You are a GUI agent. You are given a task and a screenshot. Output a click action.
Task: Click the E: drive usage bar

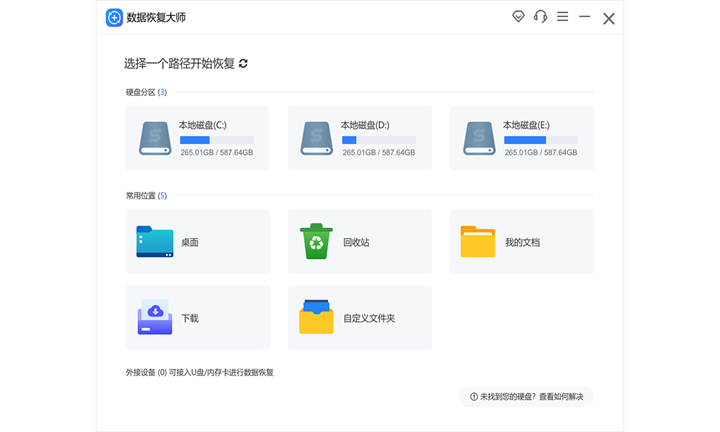point(541,140)
